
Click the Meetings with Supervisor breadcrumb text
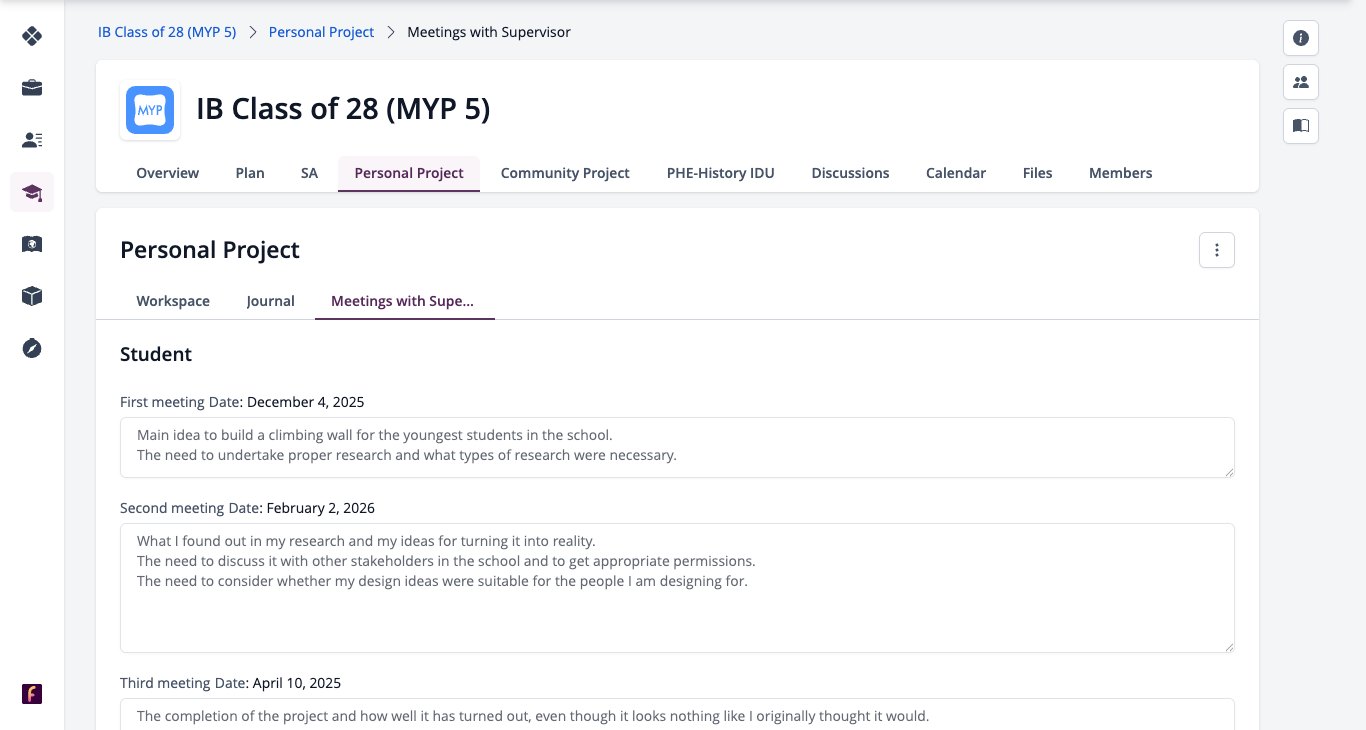(x=489, y=32)
